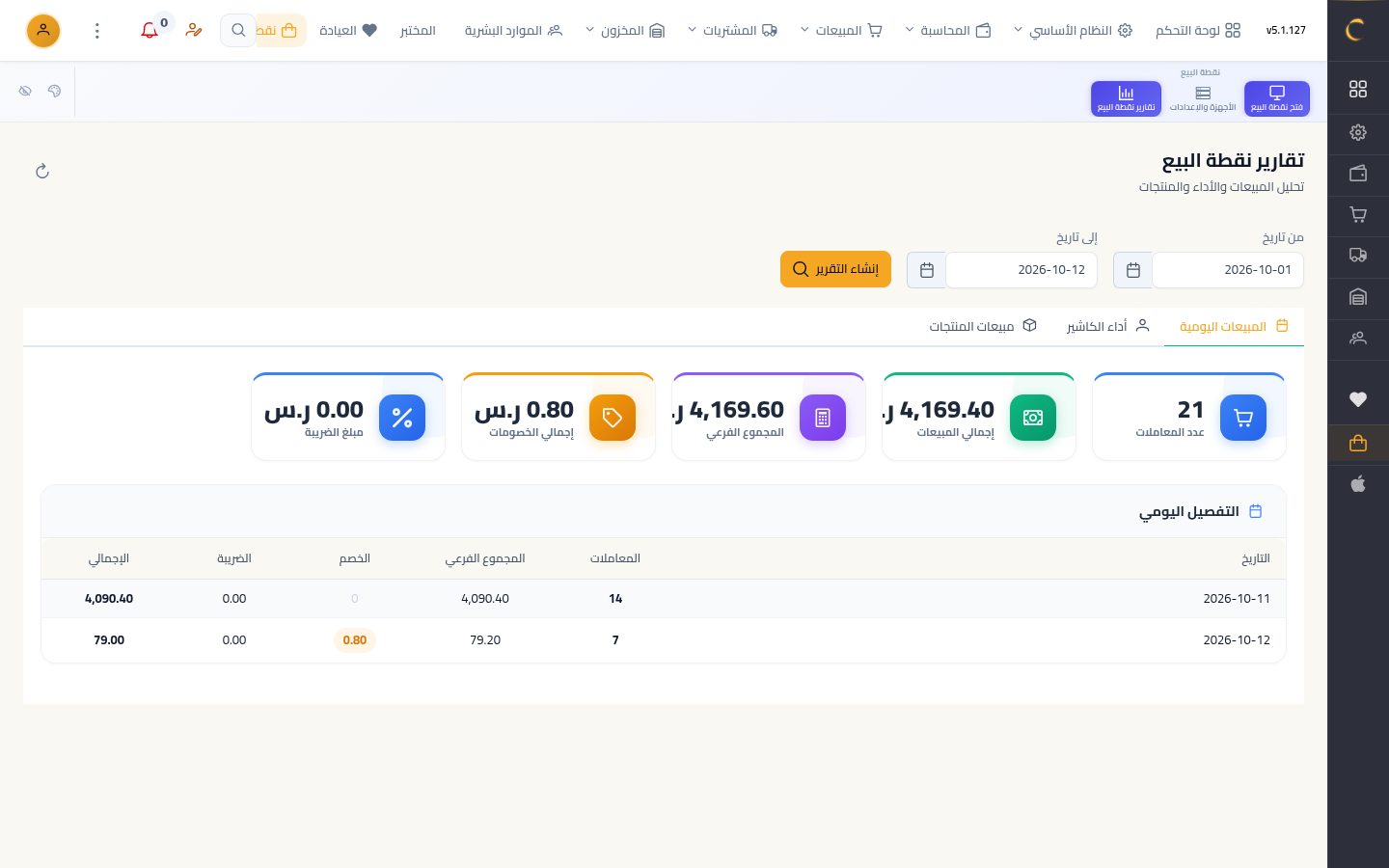Open the warehouse icon in the sidebar

pyautogui.click(x=1358, y=297)
